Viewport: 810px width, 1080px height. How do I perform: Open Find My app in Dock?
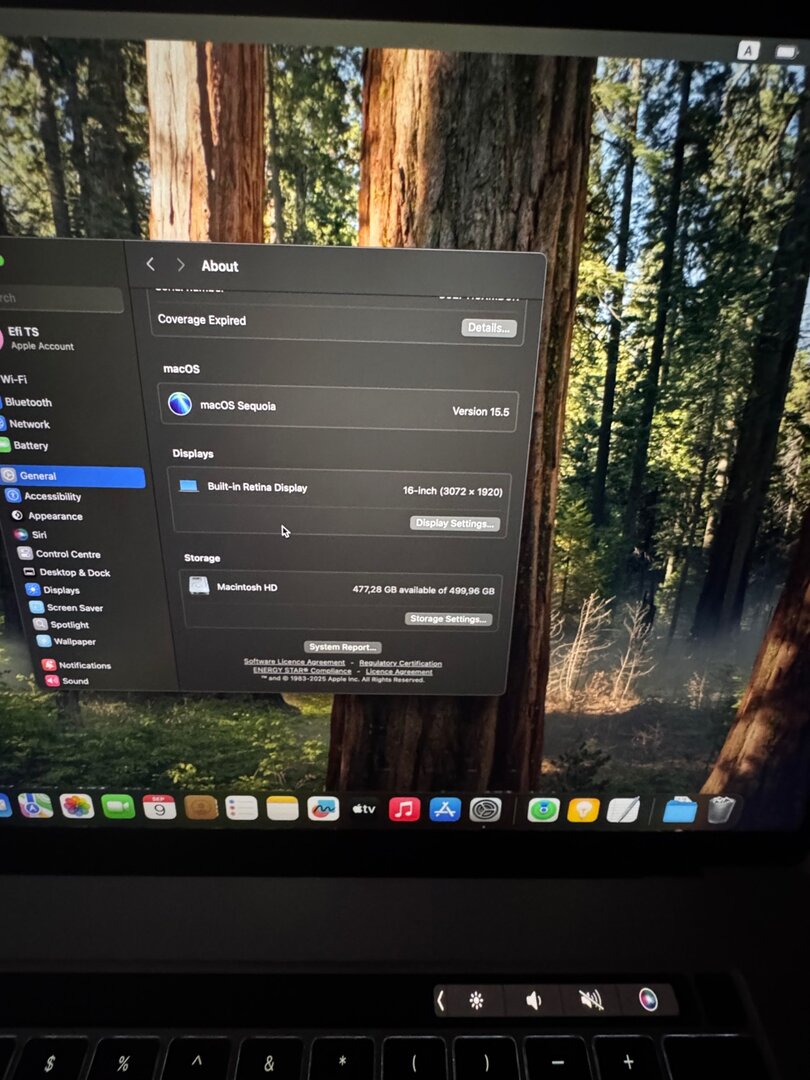543,811
